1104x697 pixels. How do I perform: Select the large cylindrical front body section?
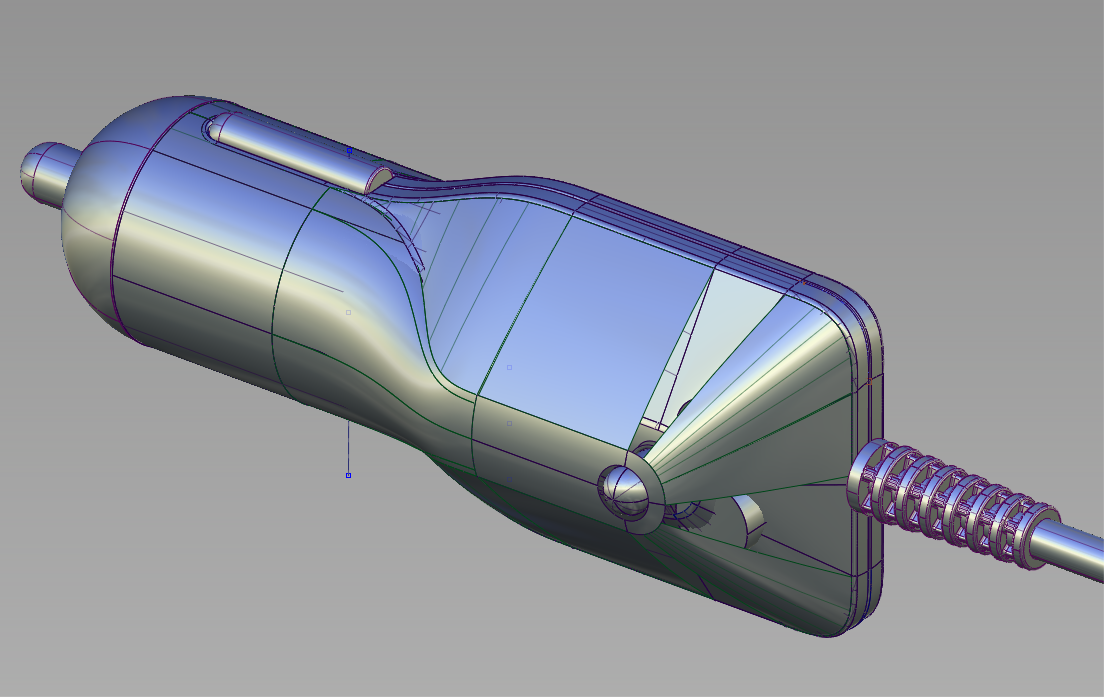point(200,260)
